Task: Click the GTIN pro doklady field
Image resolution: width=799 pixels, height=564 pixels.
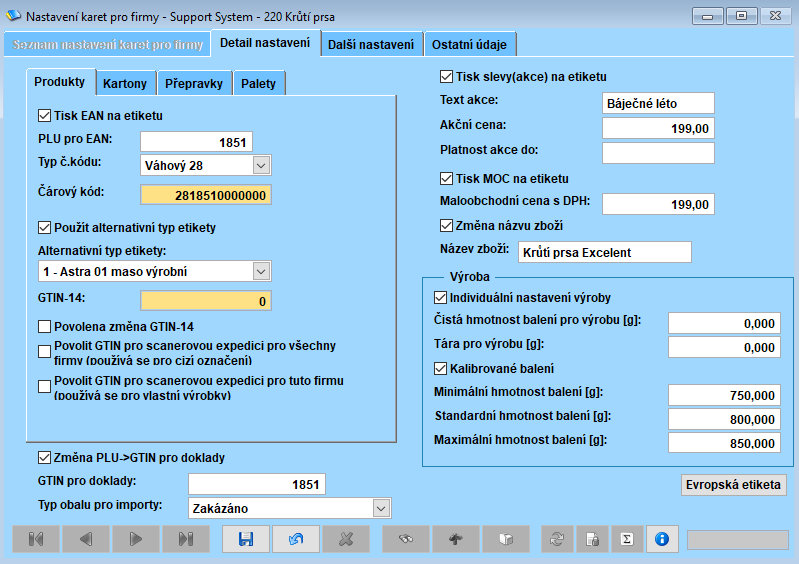Action: coord(257,484)
